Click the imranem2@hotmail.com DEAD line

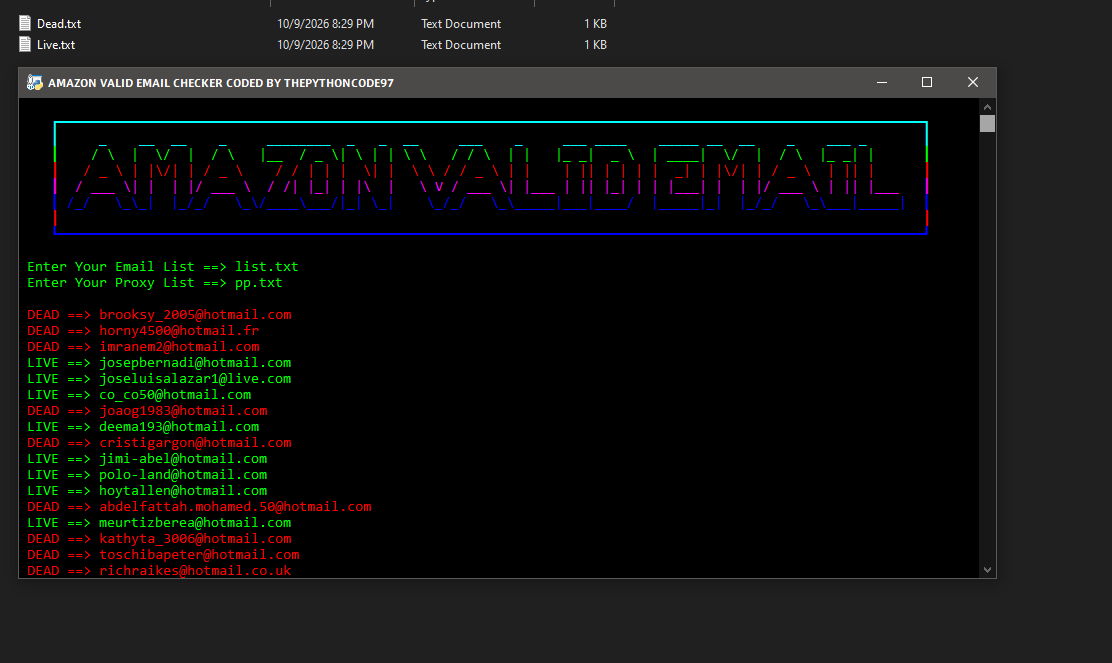pyautogui.click(x=143, y=347)
